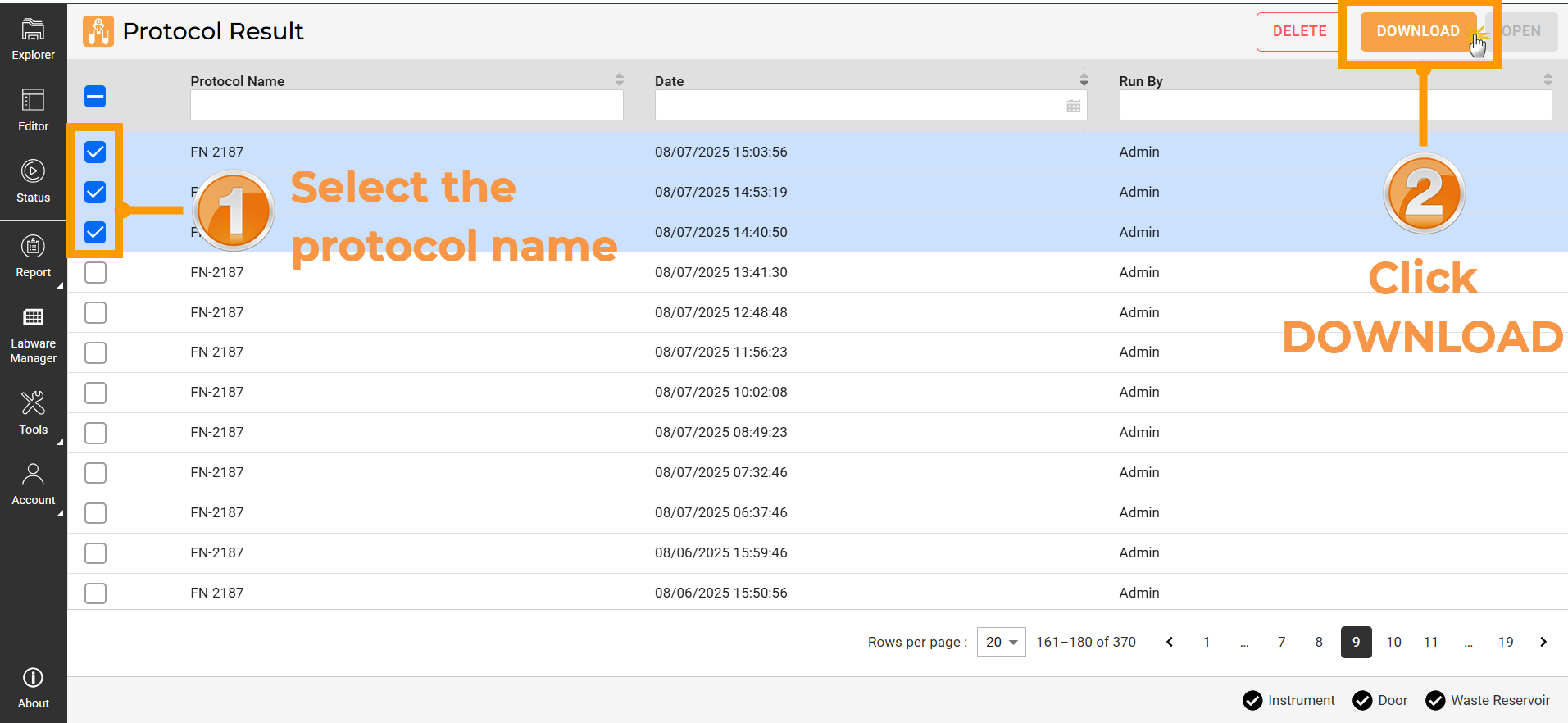This screenshot has height=723, width=1568.
Task: Click the DELETE button
Action: (x=1299, y=31)
